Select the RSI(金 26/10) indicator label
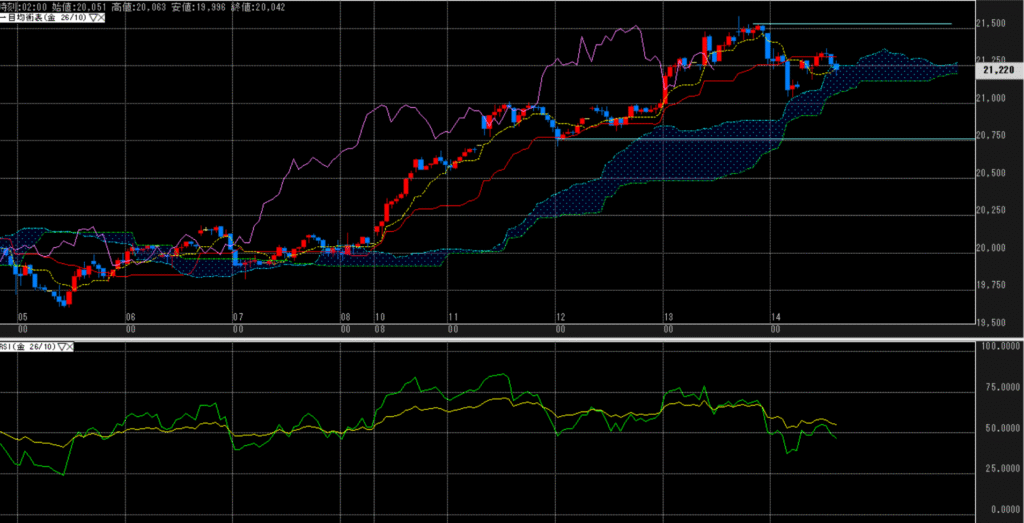The image size is (1024, 523). 28,347
